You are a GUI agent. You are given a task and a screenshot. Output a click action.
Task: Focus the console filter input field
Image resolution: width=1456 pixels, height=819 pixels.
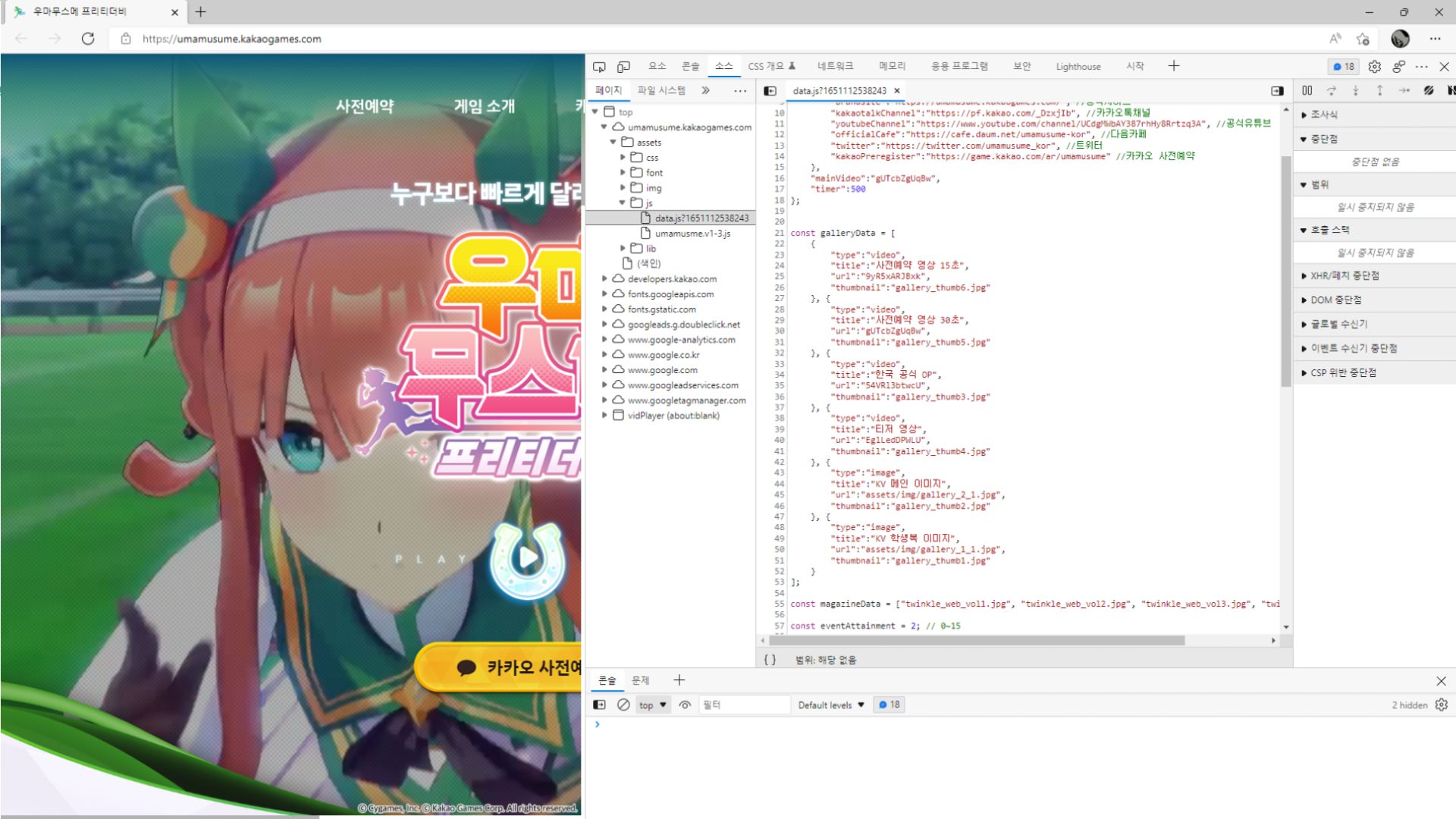744,704
